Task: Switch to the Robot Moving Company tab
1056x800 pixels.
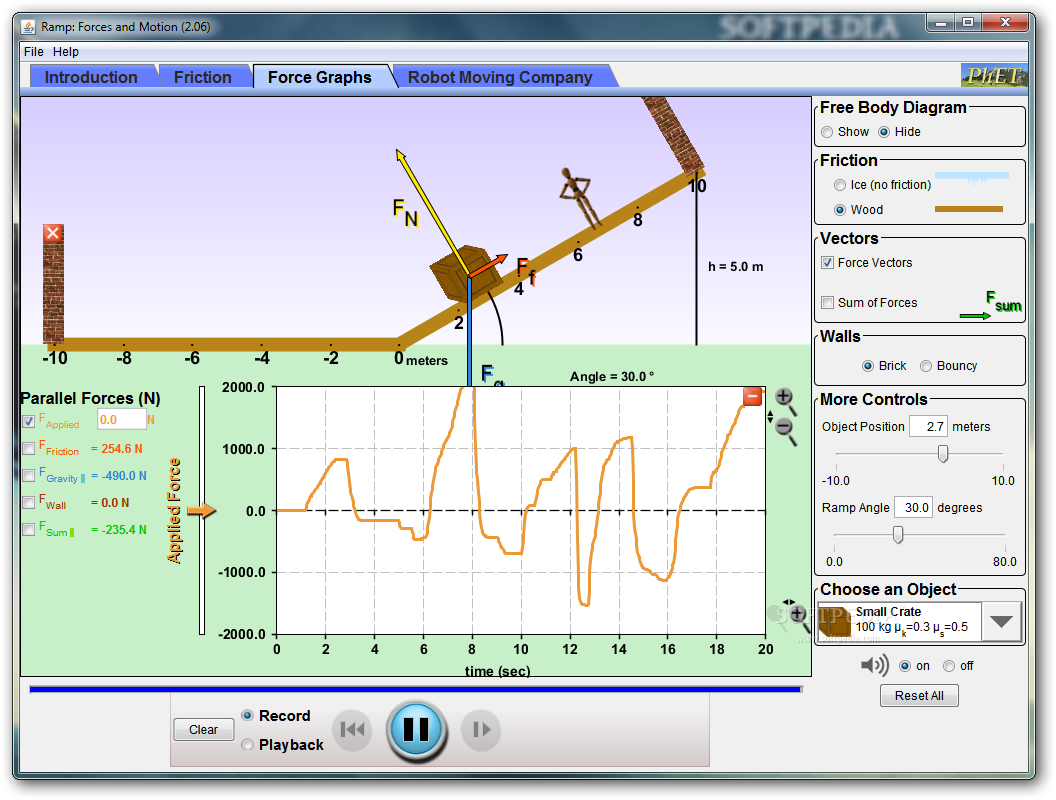Action: pos(500,77)
